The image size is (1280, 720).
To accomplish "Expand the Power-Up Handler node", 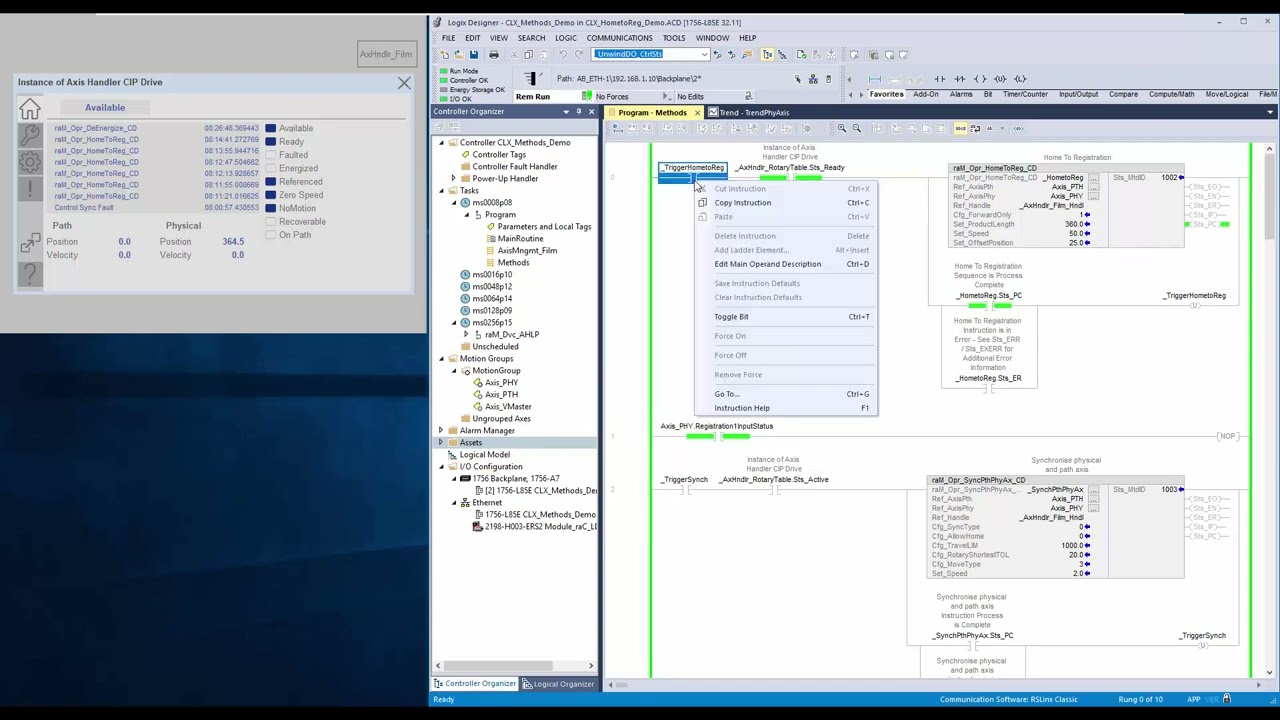I will coord(453,179).
